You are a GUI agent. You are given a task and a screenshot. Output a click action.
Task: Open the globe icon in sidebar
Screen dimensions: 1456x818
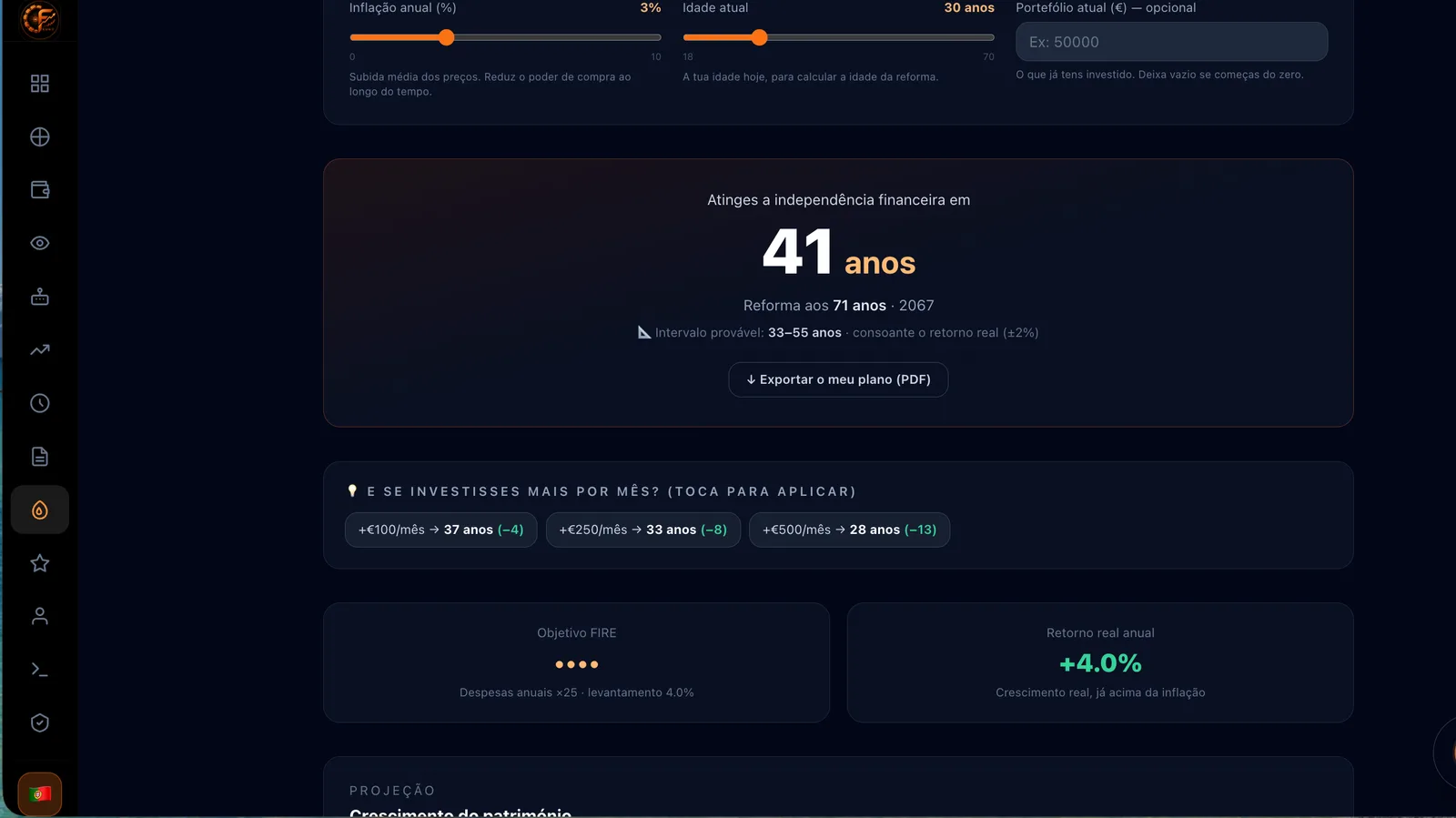click(x=40, y=137)
